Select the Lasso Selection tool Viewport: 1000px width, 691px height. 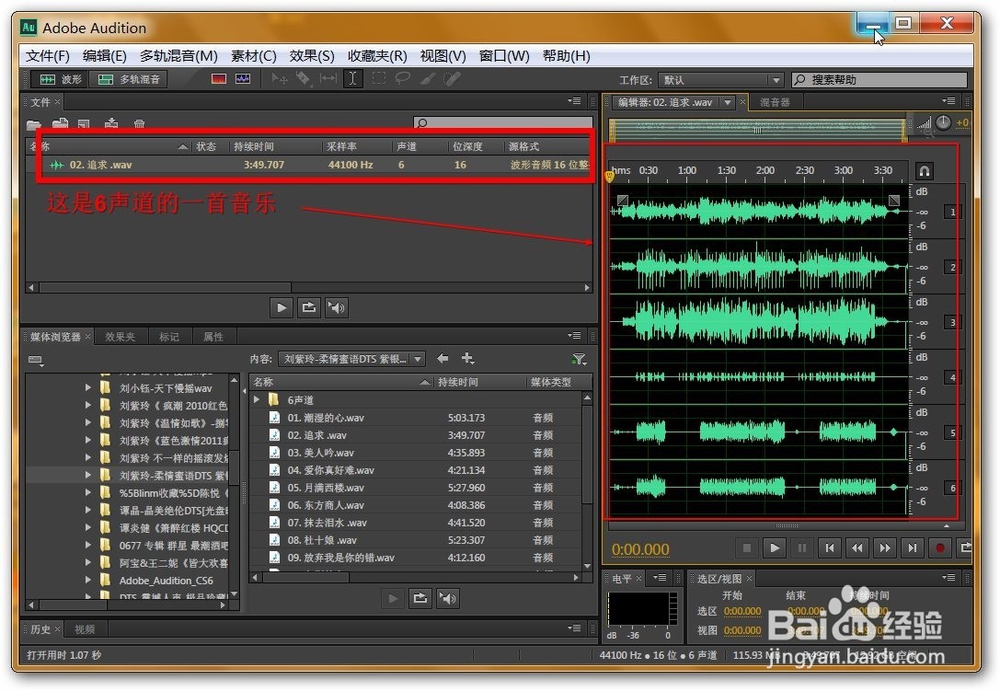402,79
